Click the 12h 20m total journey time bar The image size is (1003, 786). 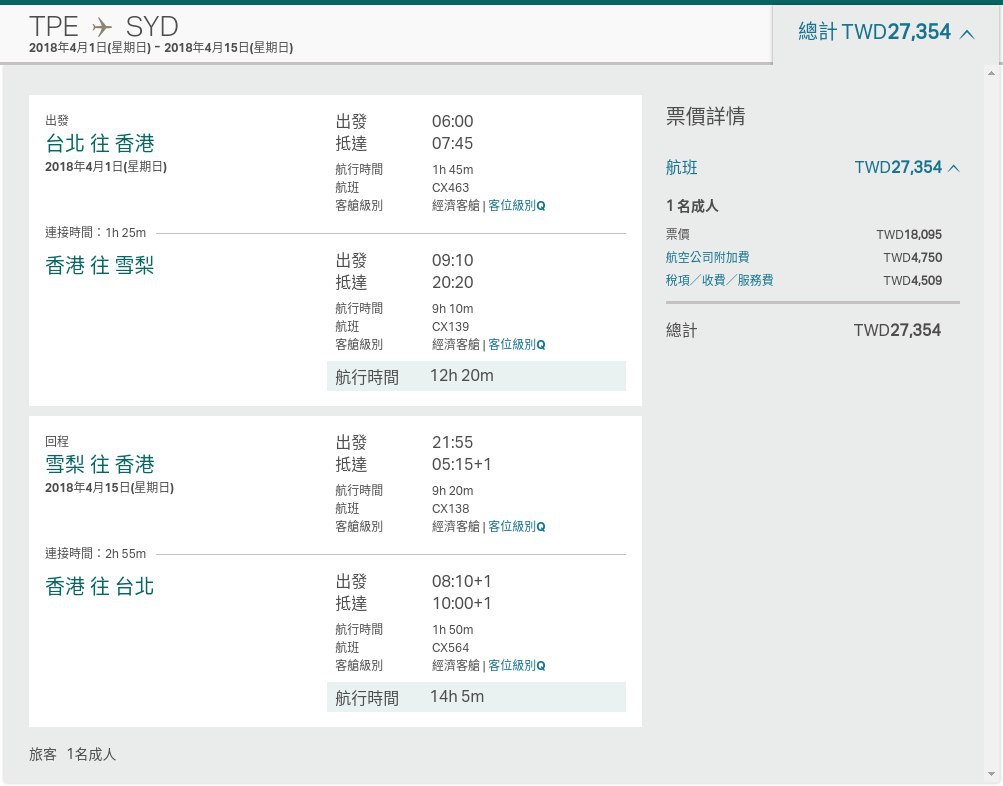[x=476, y=376]
